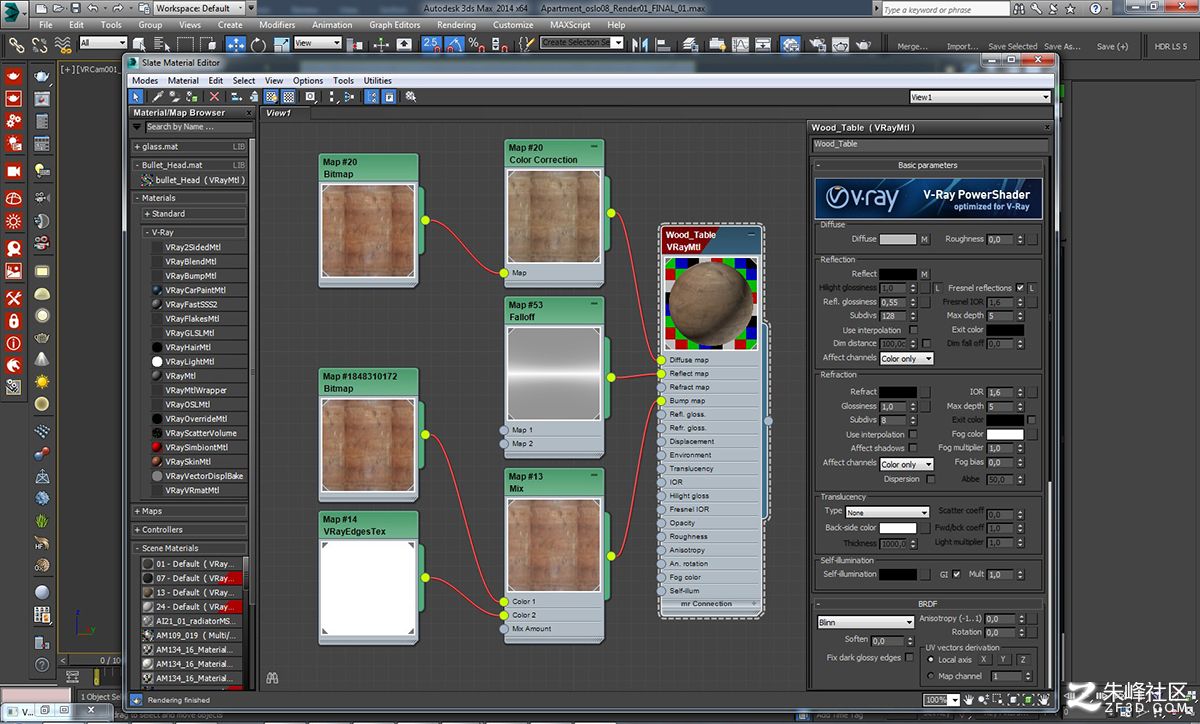Enable Use interpolation under Refraction

point(911,435)
